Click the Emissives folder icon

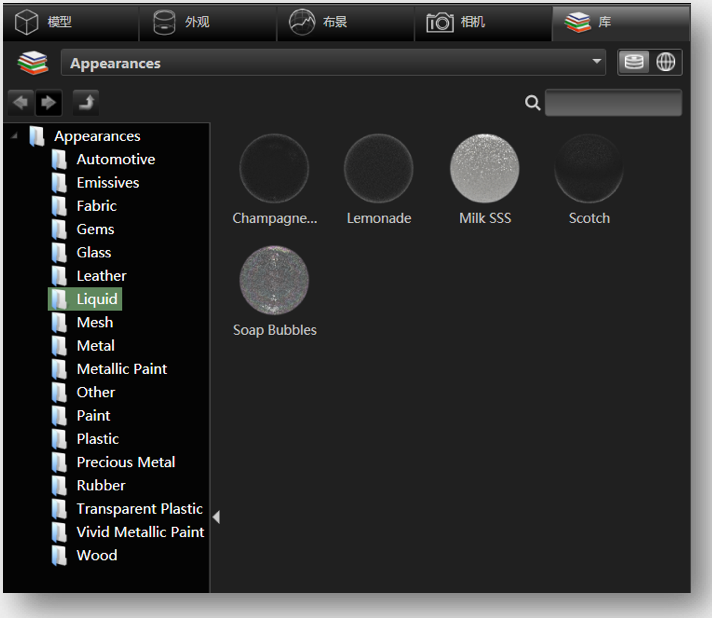pos(59,183)
